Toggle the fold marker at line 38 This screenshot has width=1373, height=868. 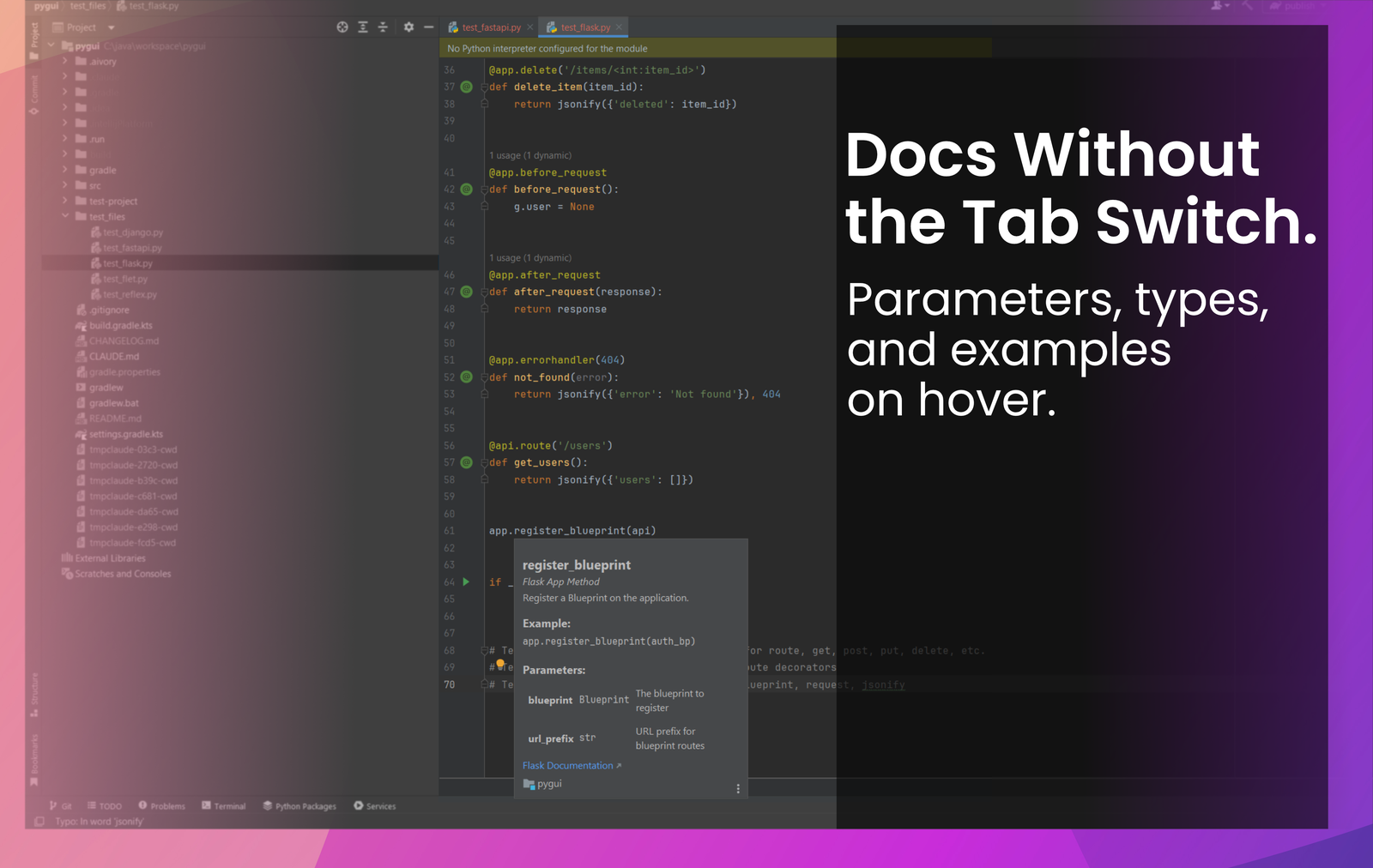pyautogui.click(x=484, y=104)
